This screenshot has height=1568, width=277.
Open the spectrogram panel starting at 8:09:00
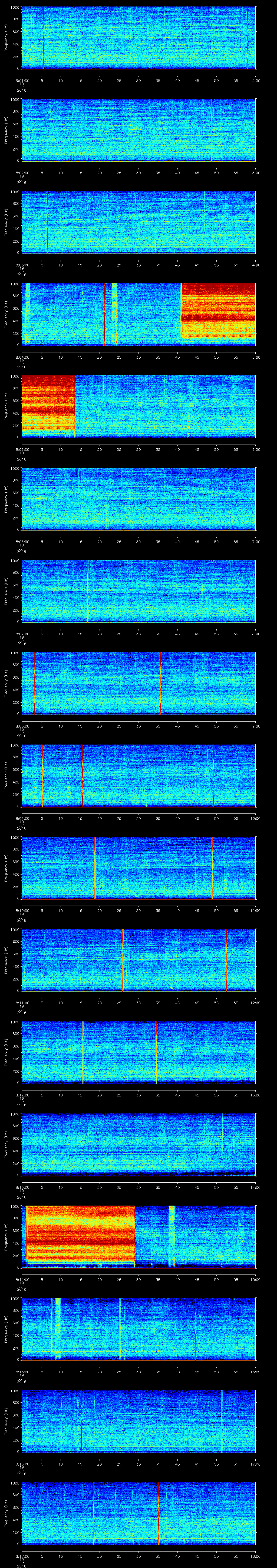[x=139, y=775]
